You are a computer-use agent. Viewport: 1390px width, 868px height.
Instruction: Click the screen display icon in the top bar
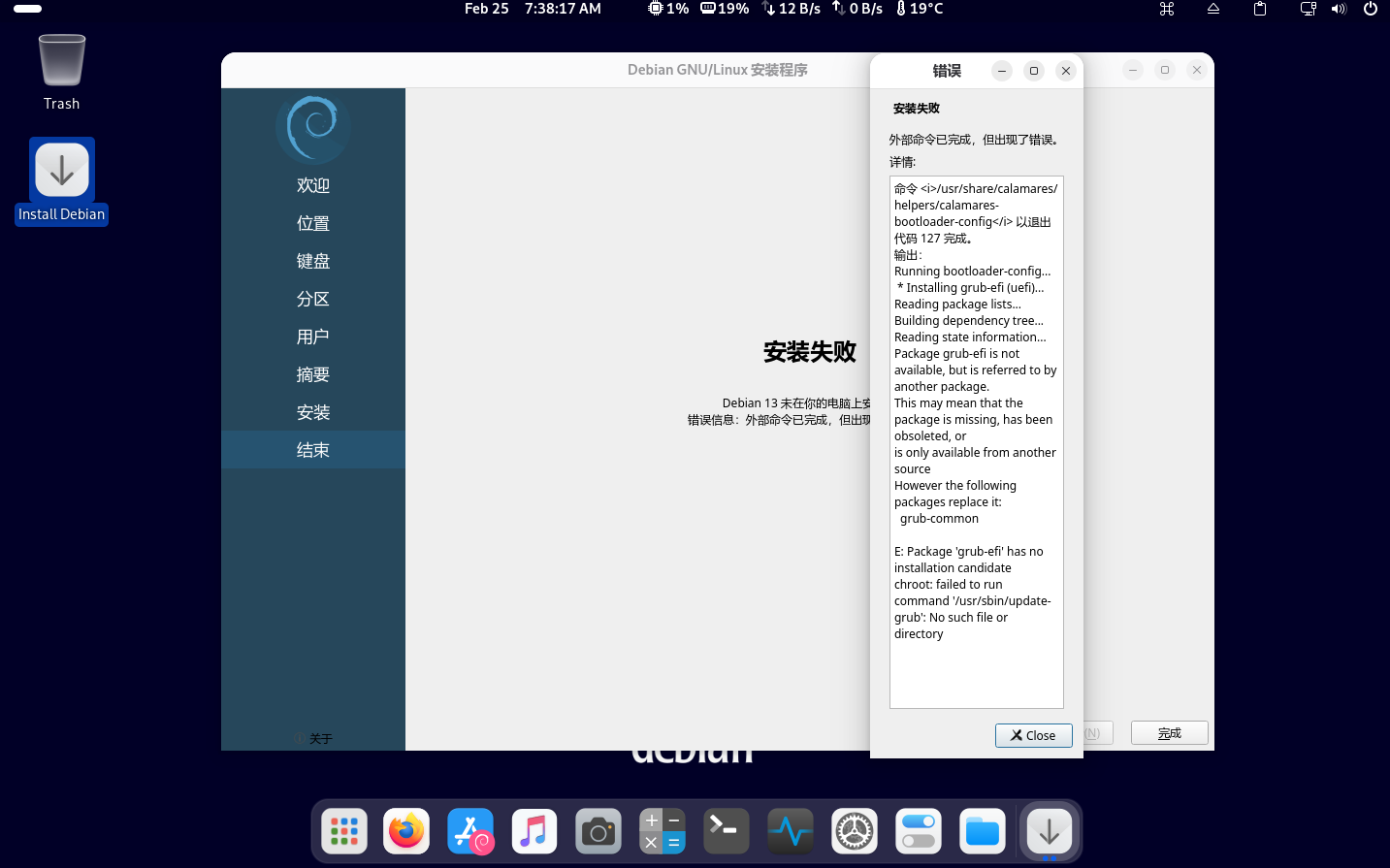coord(1309,9)
